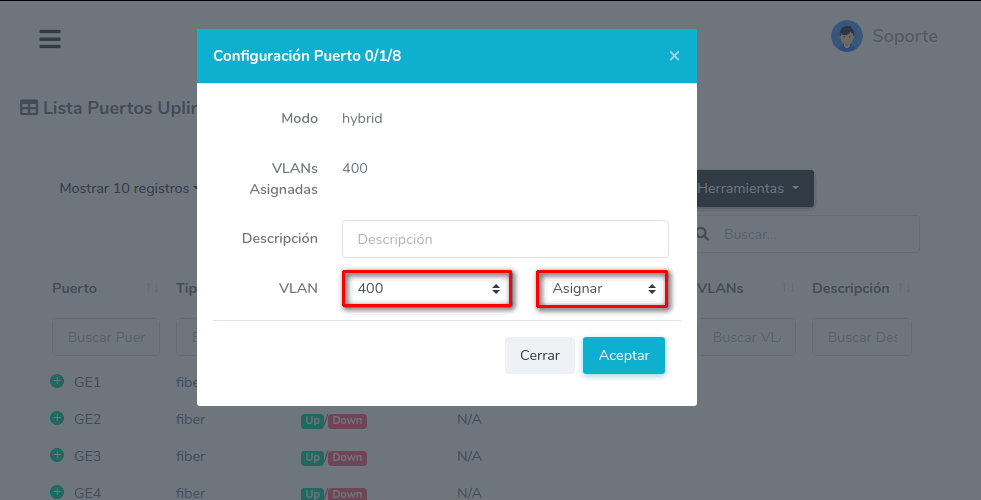Expand GE1 row with the plus icon

(57, 381)
